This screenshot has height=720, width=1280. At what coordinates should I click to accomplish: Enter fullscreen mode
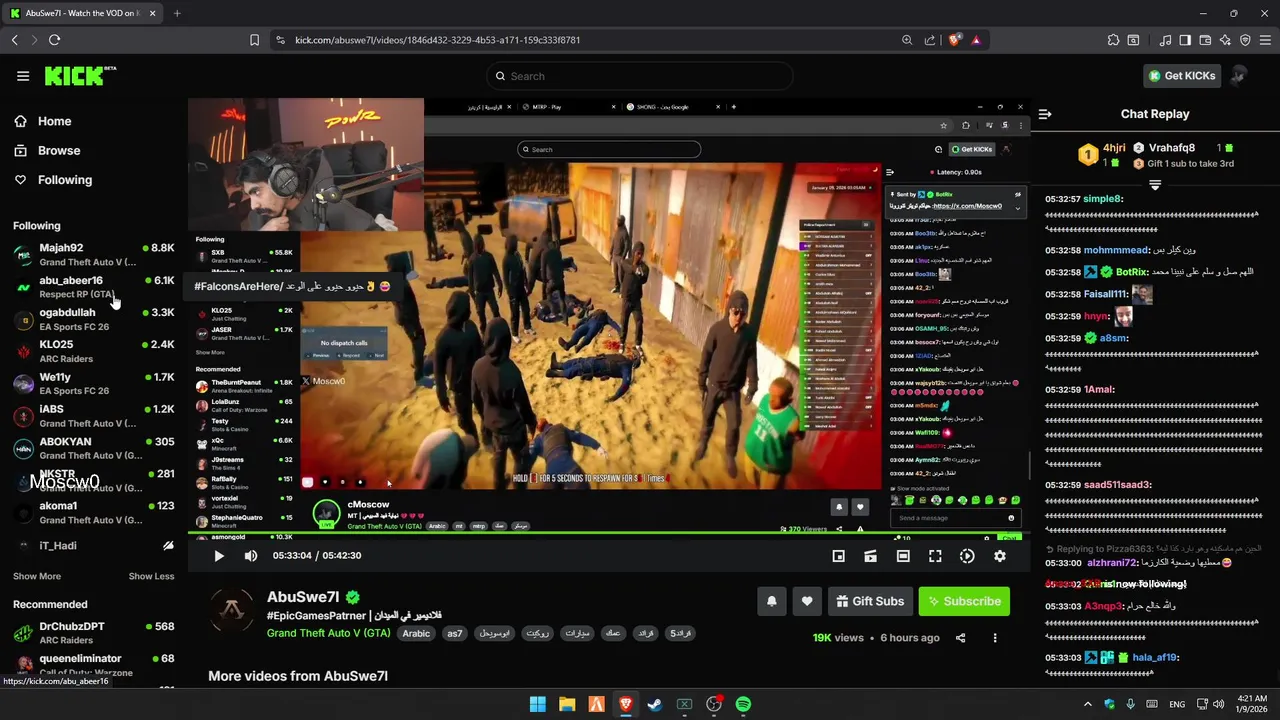point(935,556)
